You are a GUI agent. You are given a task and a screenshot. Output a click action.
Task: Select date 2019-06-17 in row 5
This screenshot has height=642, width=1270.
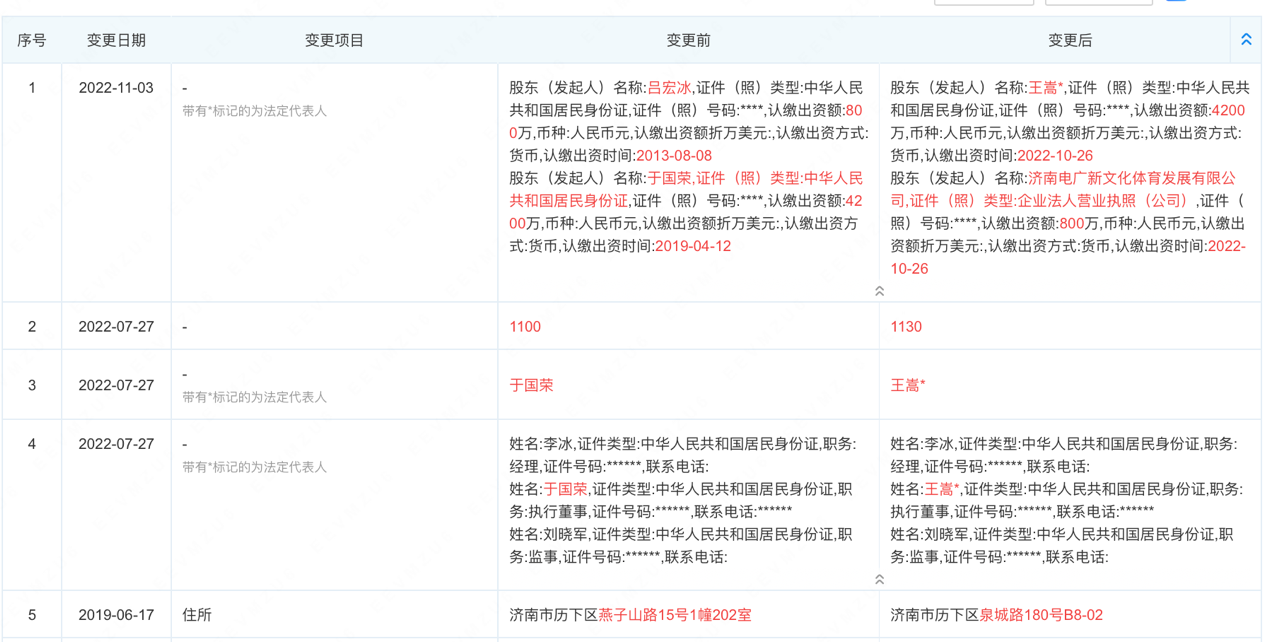tap(116, 615)
